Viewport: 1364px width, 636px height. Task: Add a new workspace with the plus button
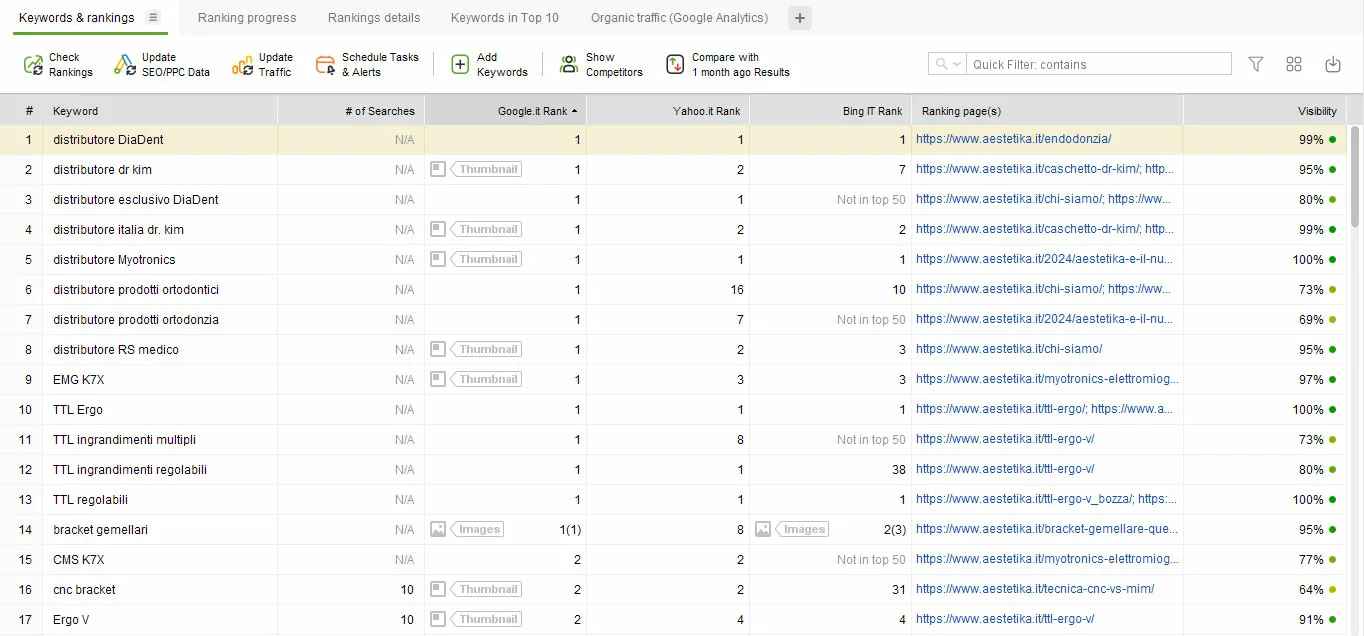pos(798,17)
